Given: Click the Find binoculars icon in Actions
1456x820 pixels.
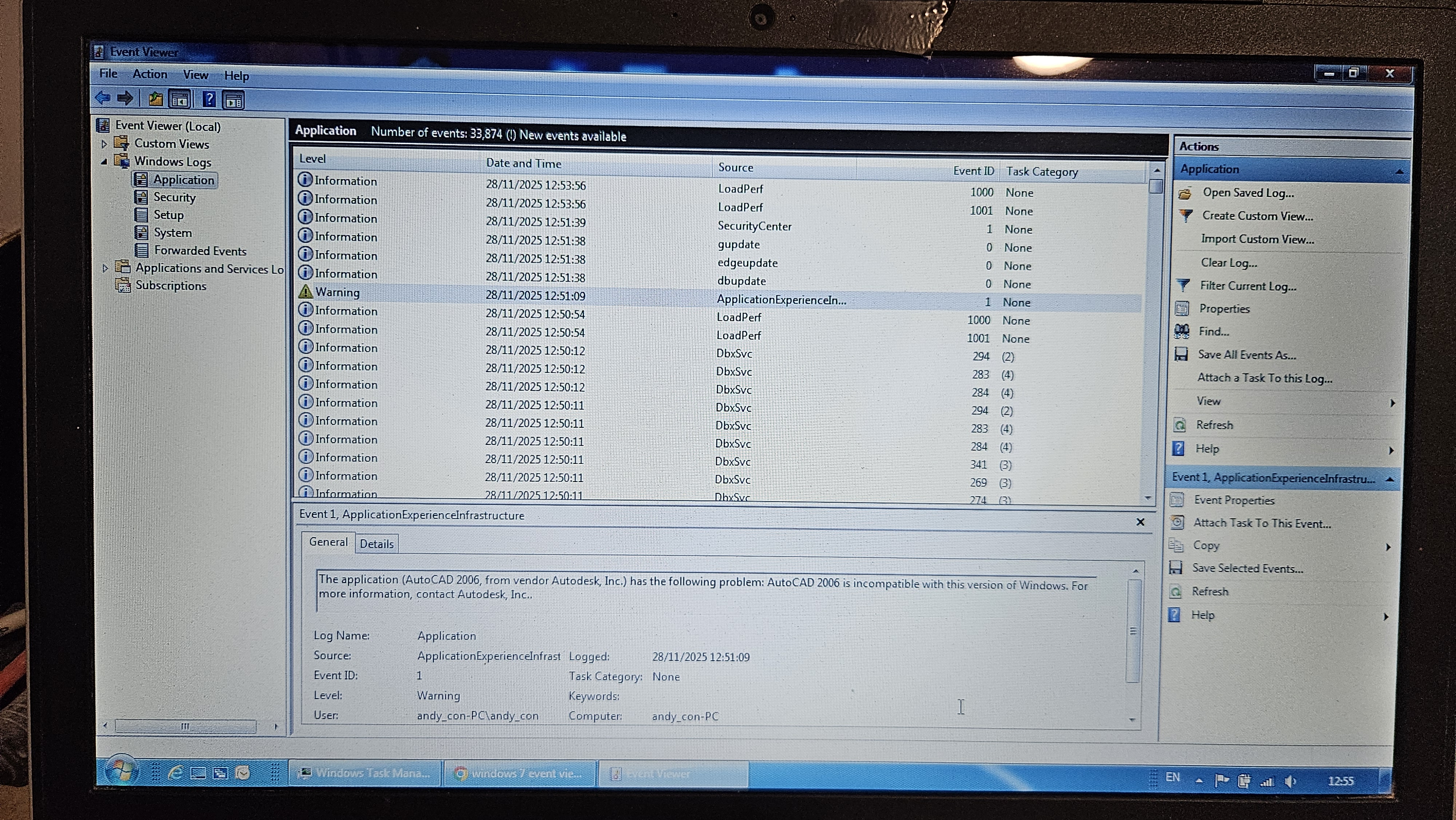Looking at the screenshot, I should point(1182,331).
